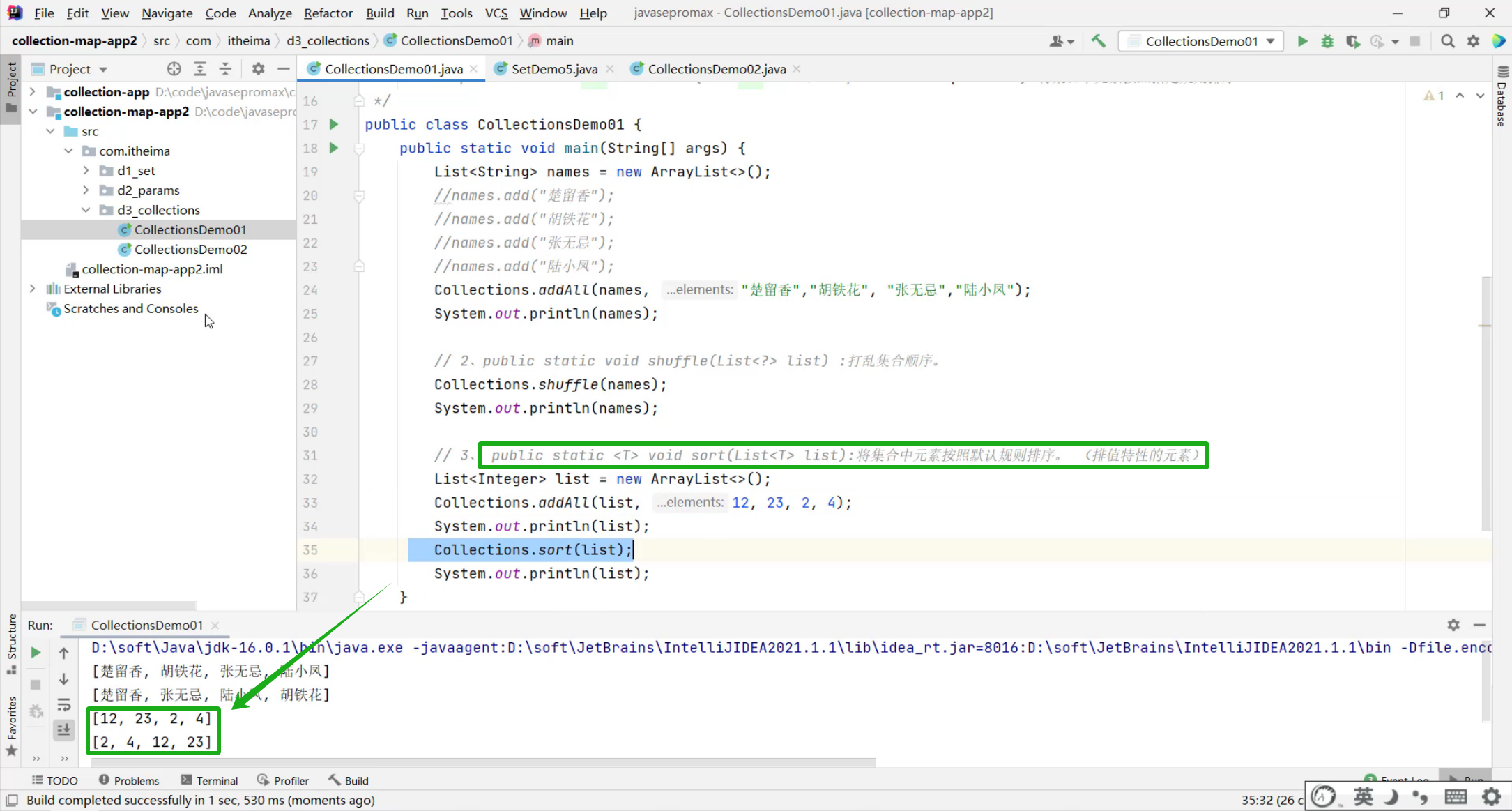Collapse all in the Project panel
1512x811 pixels.
click(x=225, y=68)
